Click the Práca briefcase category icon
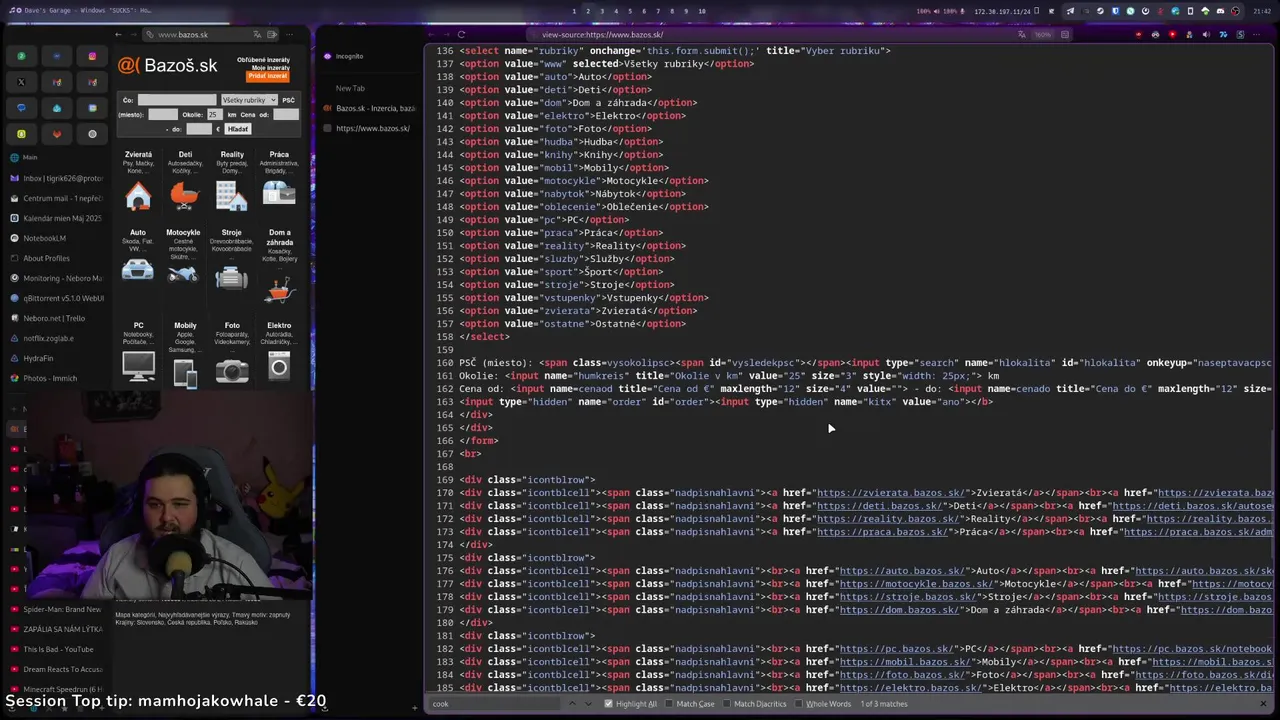 (x=279, y=193)
